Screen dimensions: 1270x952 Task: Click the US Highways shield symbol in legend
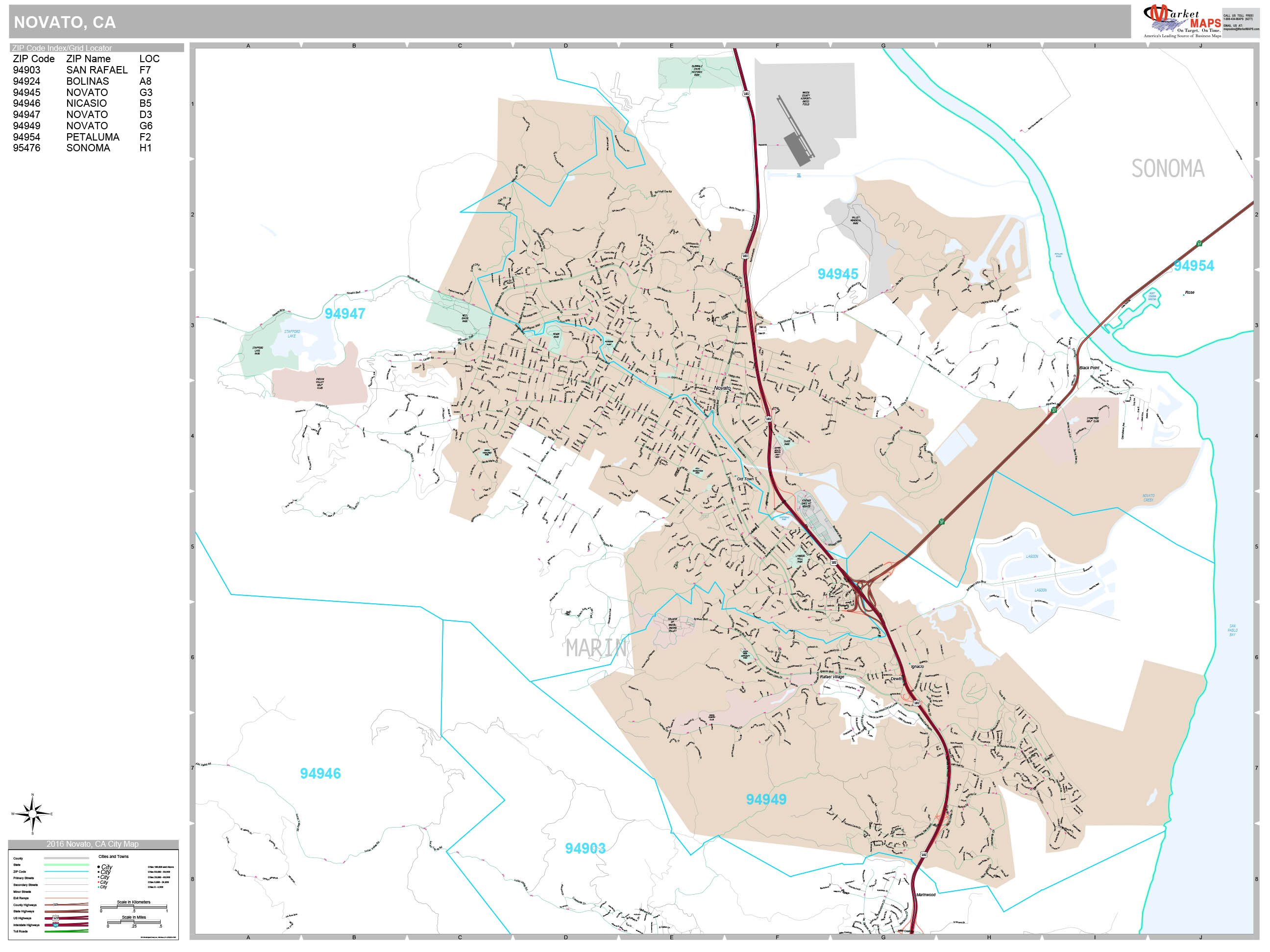pyautogui.click(x=56, y=918)
